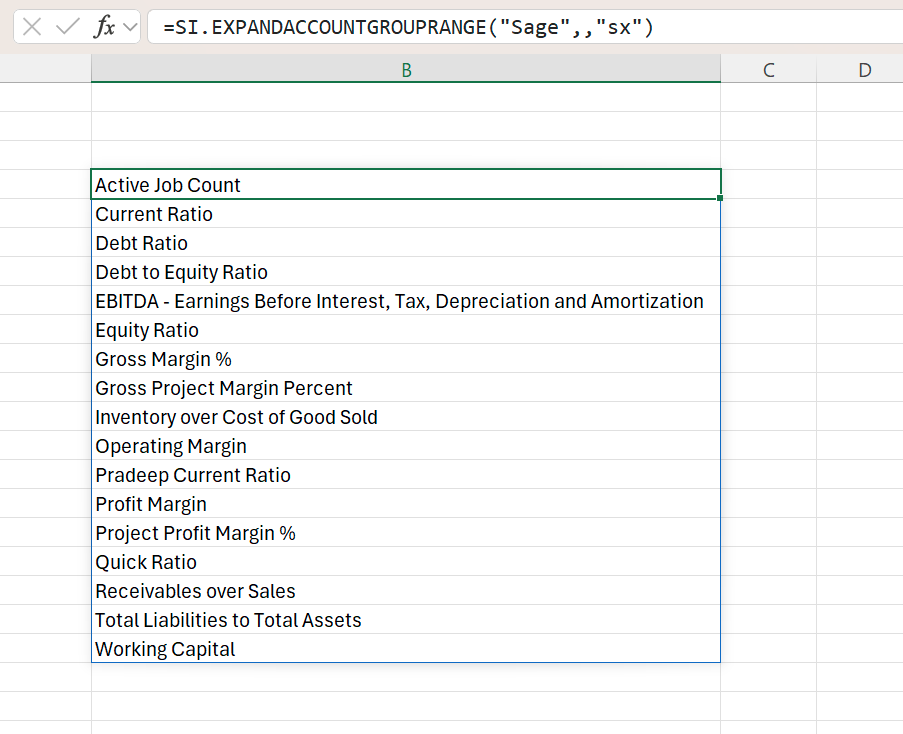
Task: Select the 'Operating Margin' cell
Action: (406, 446)
